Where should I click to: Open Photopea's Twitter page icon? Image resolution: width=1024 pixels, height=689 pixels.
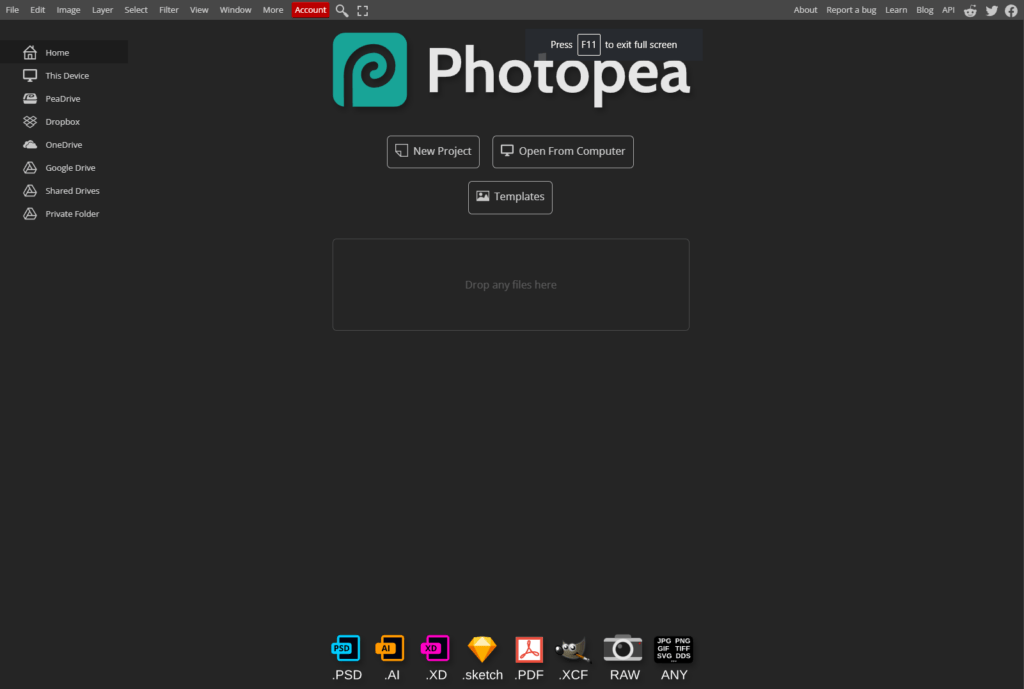click(991, 10)
